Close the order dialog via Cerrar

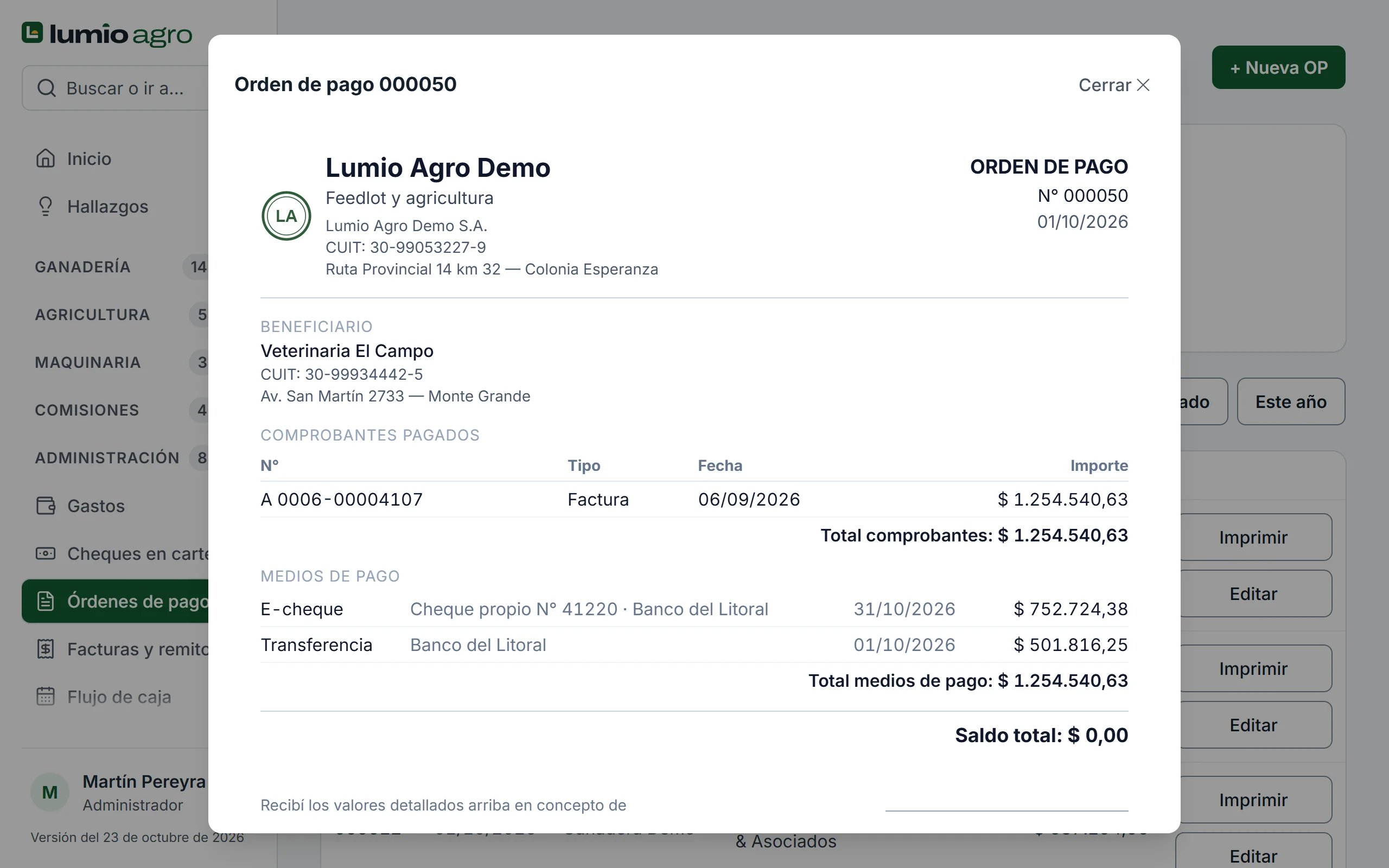[x=1113, y=85]
